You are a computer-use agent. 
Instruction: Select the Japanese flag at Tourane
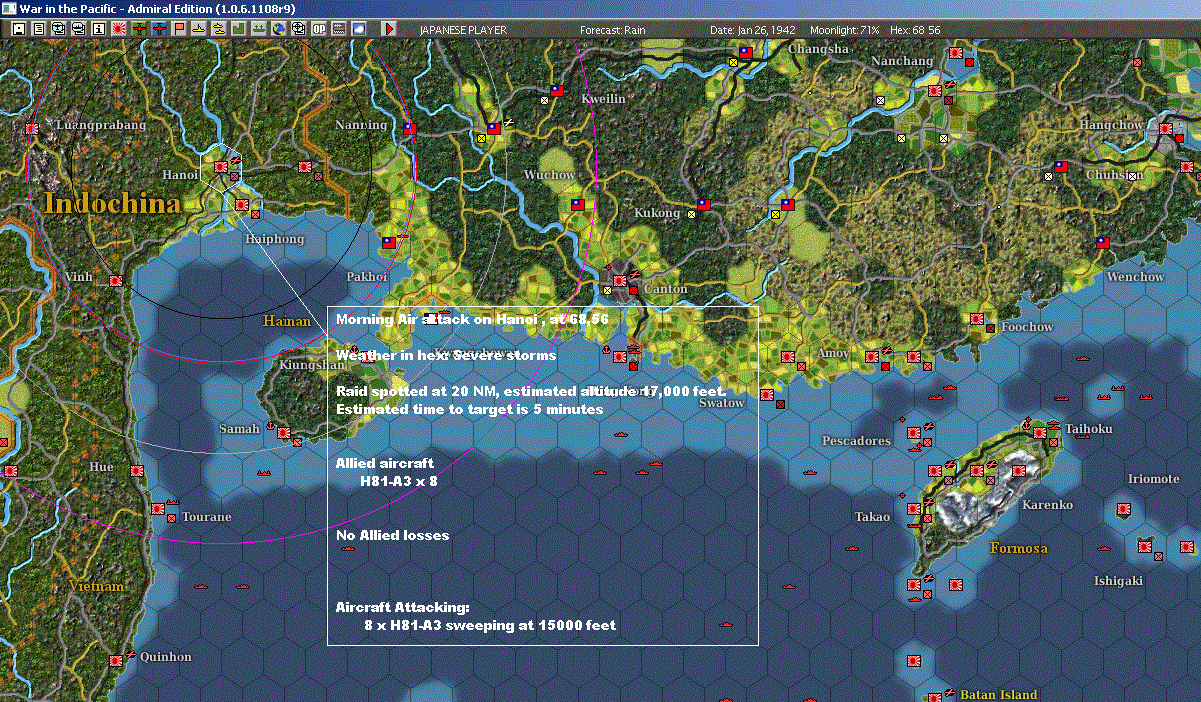(x=158, y=509)
